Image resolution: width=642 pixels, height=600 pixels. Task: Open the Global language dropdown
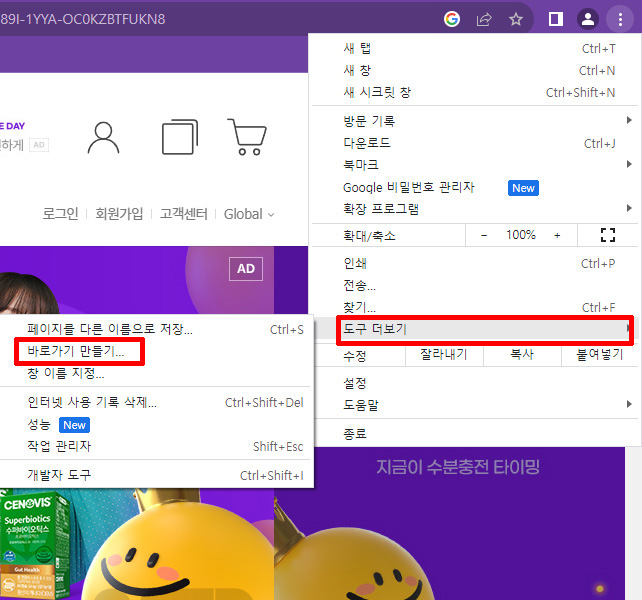[249, 214]
